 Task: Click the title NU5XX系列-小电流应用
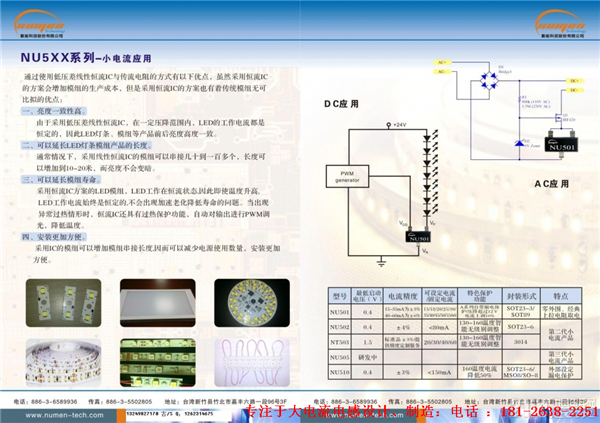(86, 58)
